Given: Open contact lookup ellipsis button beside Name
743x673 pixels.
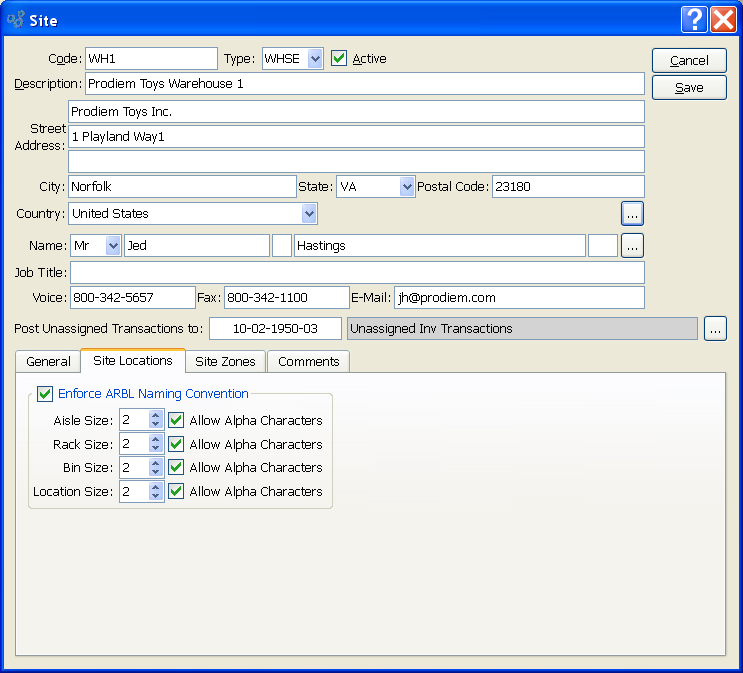Looking at the screenshot, I should point(632,245).
